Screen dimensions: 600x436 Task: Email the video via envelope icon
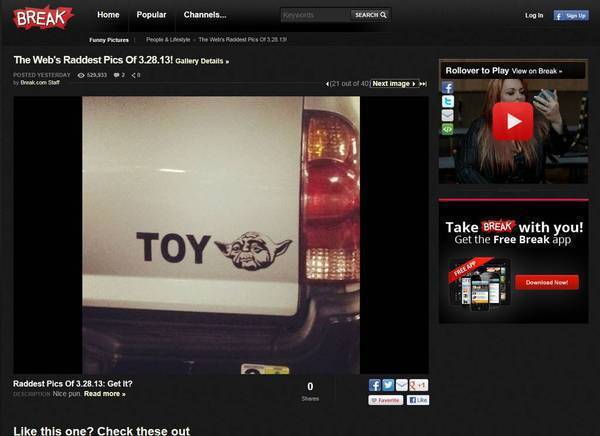coord(448,115)
